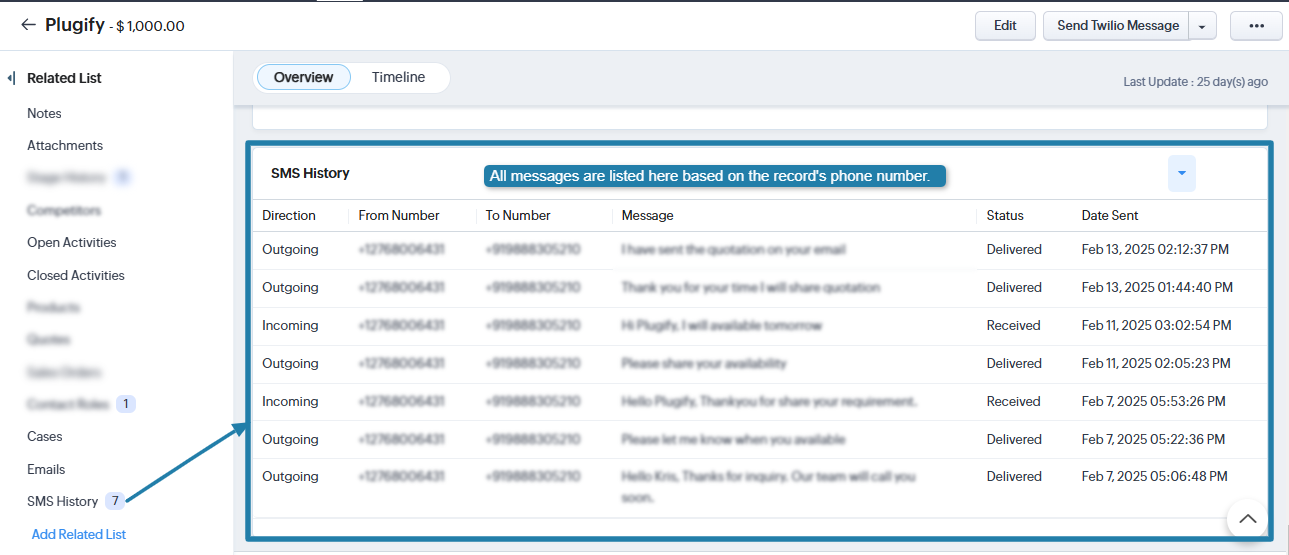This screenshot has width=1289, height=555.
Task: Open the three-dots more options menu
Action: tap(1256, 26)
